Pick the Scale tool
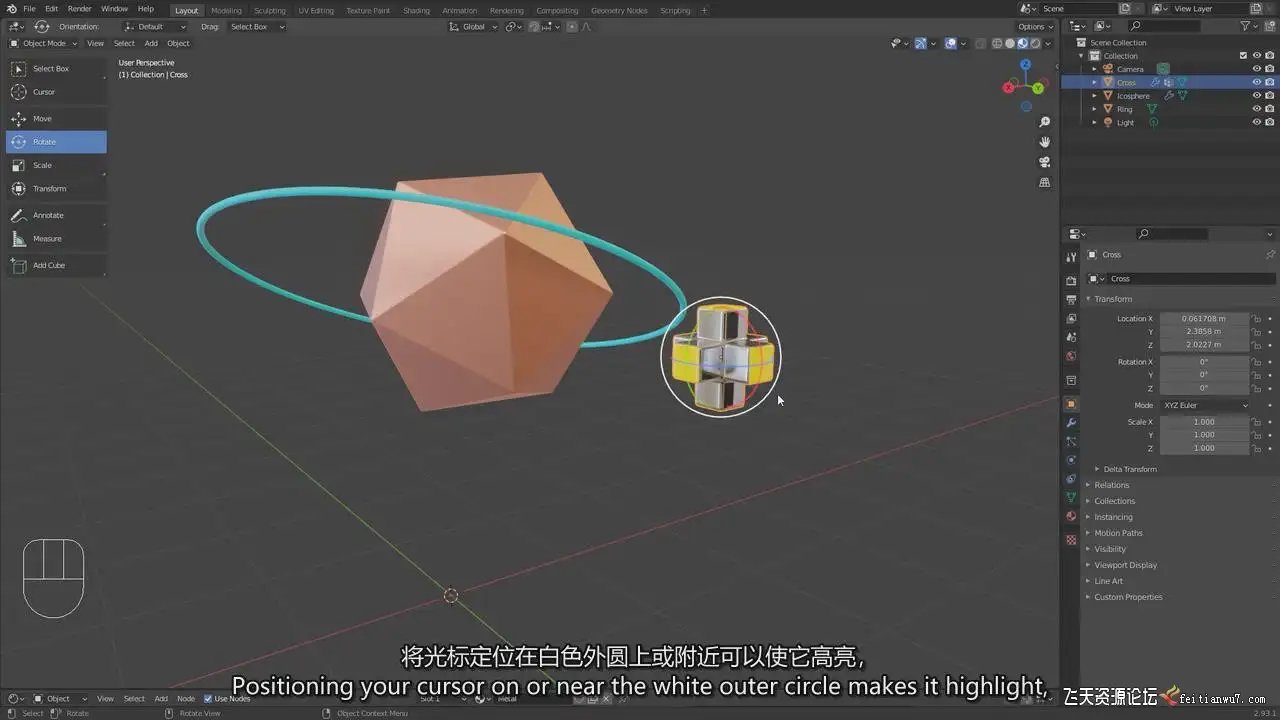The image size is (1280, 720). (56, 165)
